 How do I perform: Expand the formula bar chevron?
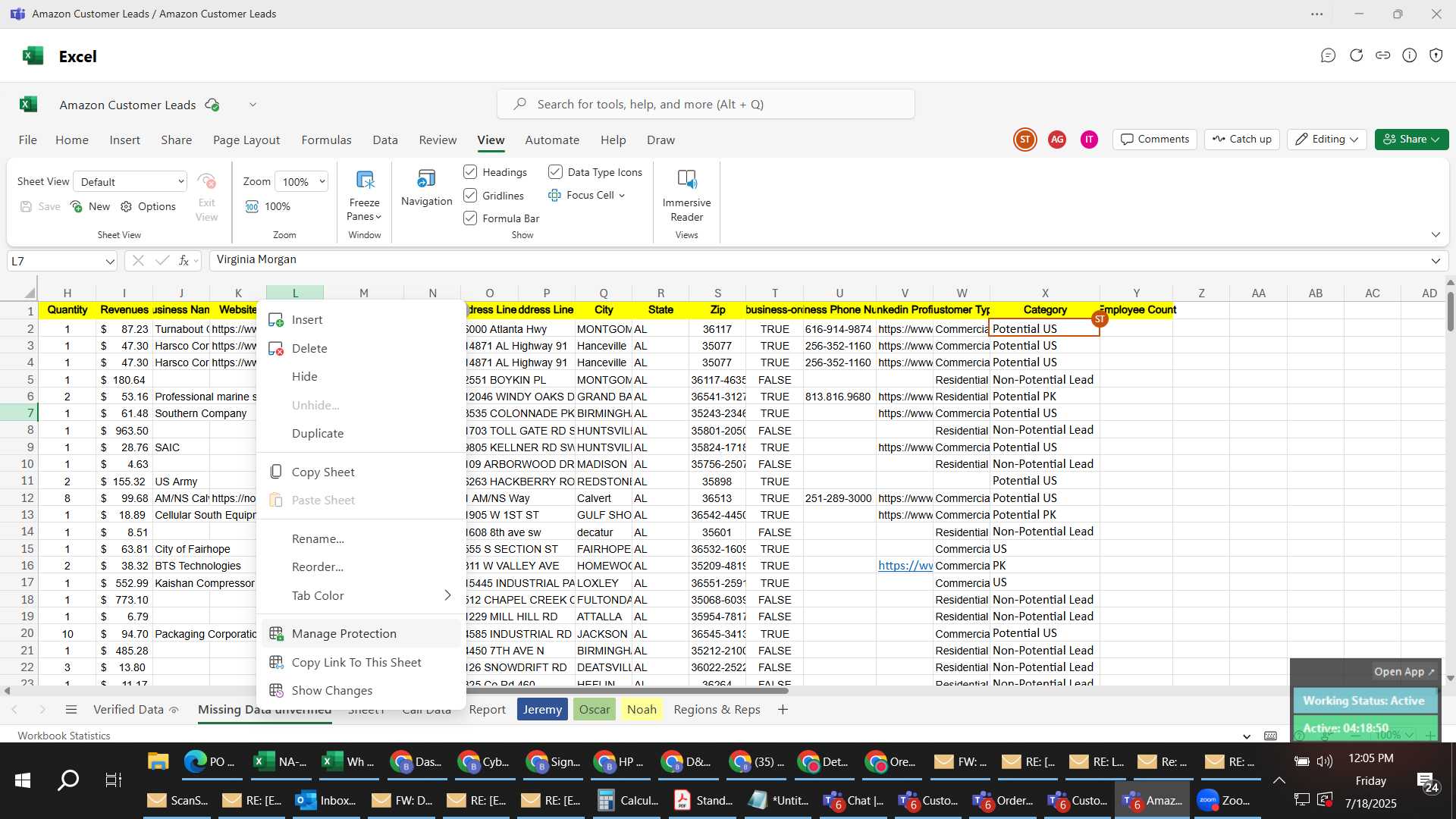coord(1435,261)
